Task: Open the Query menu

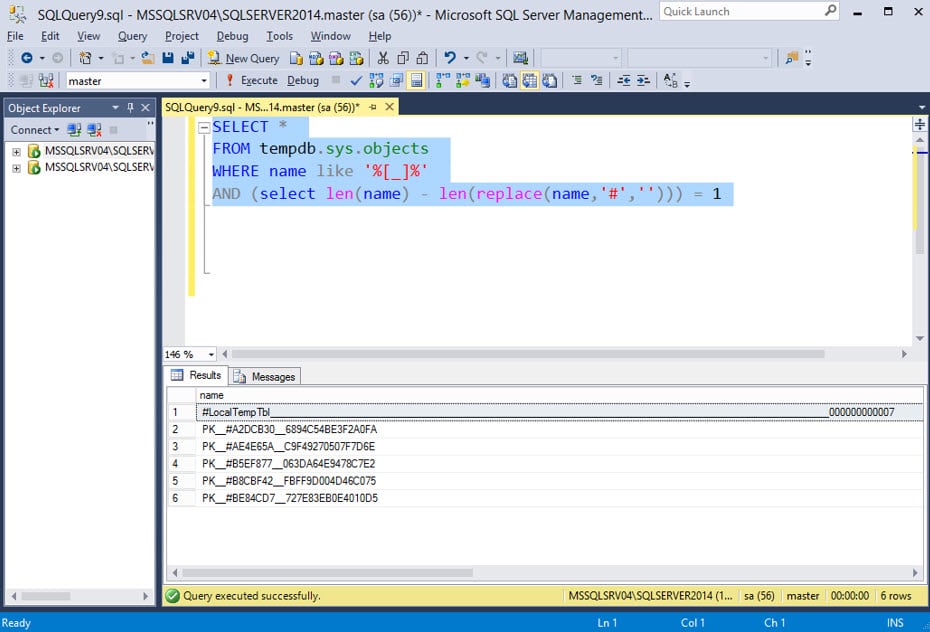Action: pyautogui.click(x=132, y=36)
